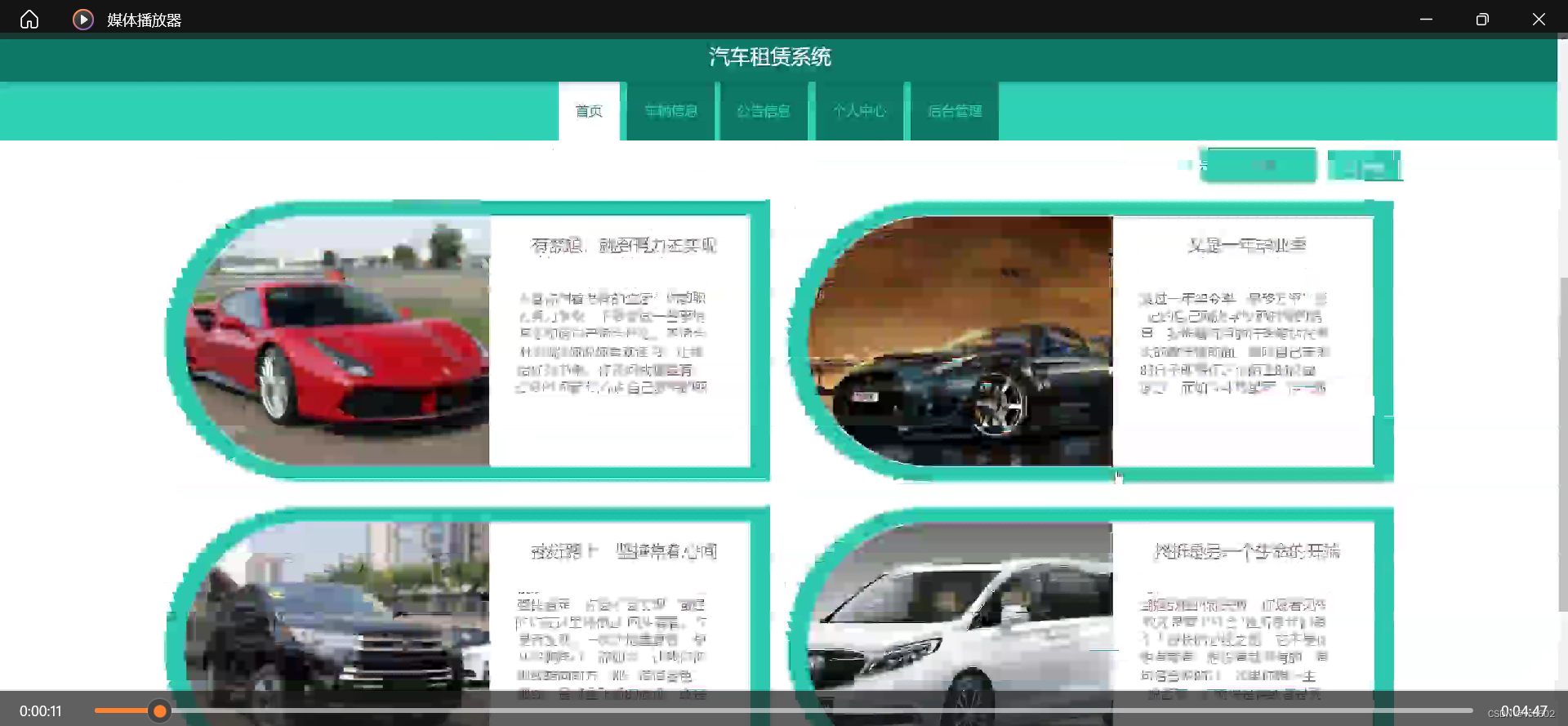Click the total duration 0:04:47
Image resolution: width=1568 pixels, height=726 pixels.
tap(1524, 711)
